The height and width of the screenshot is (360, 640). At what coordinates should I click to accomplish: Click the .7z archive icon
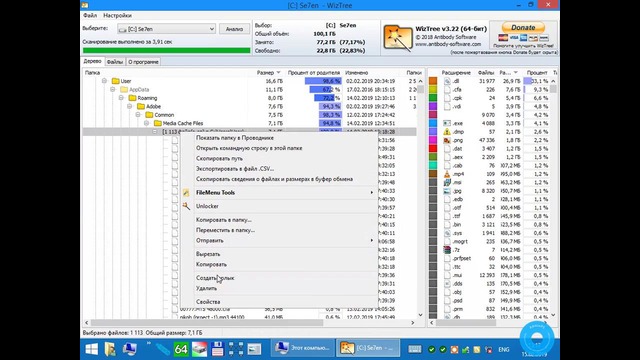click(447, 250)
